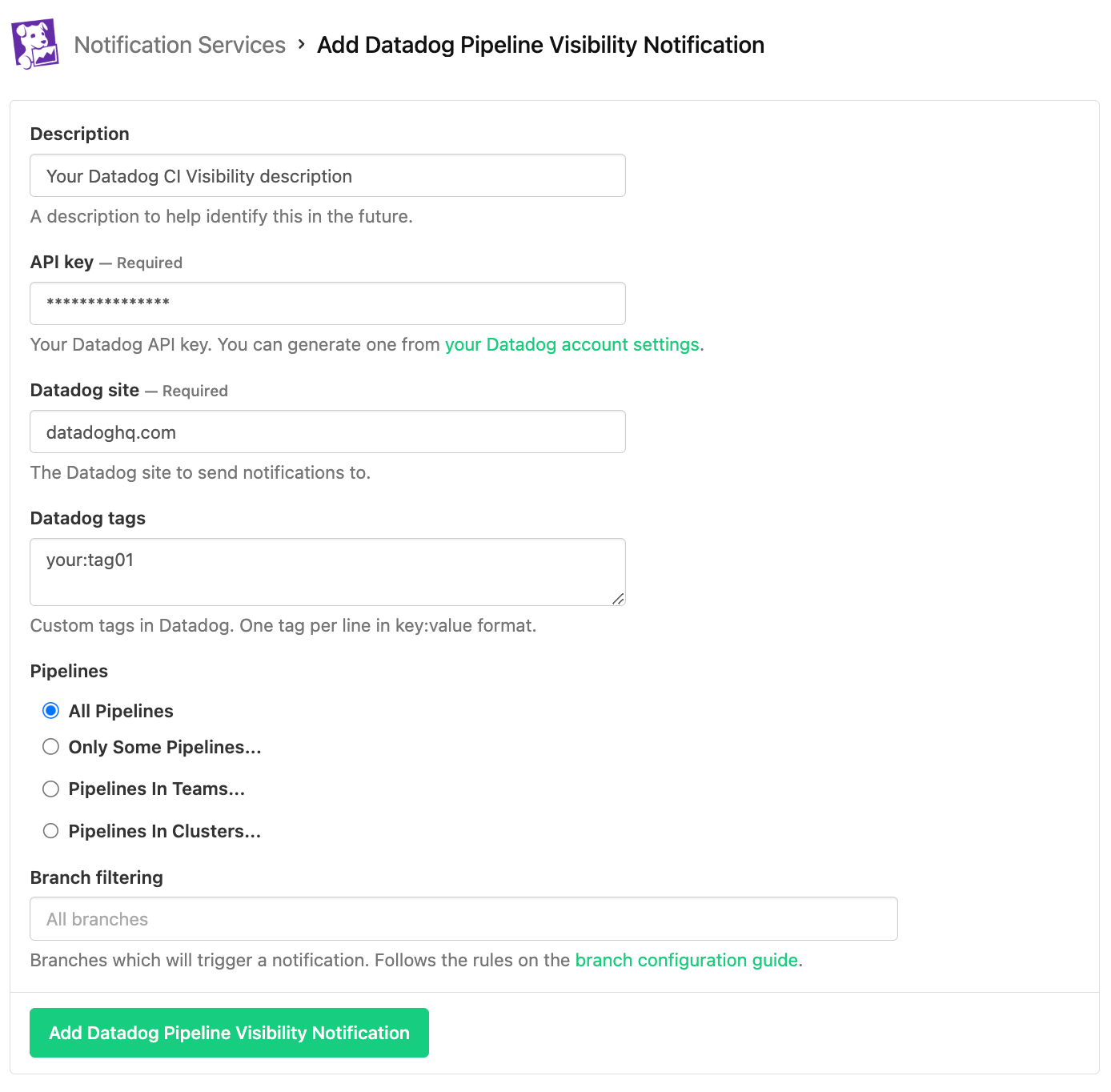Select the Datadog site field showing datadoghq.com
The height and width of the screenshot is (1092, 1111).
(327, 432)
